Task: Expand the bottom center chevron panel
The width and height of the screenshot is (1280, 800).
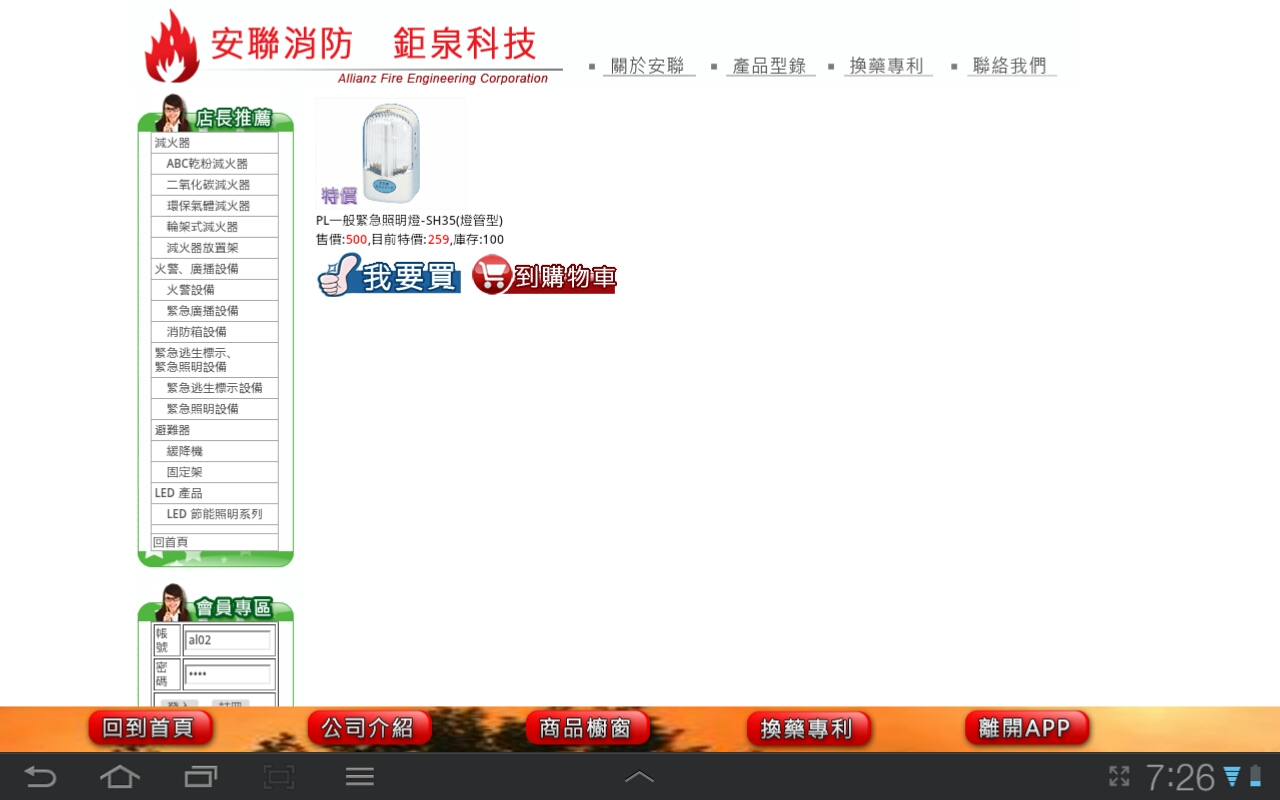Action: (x=639, y=777)
